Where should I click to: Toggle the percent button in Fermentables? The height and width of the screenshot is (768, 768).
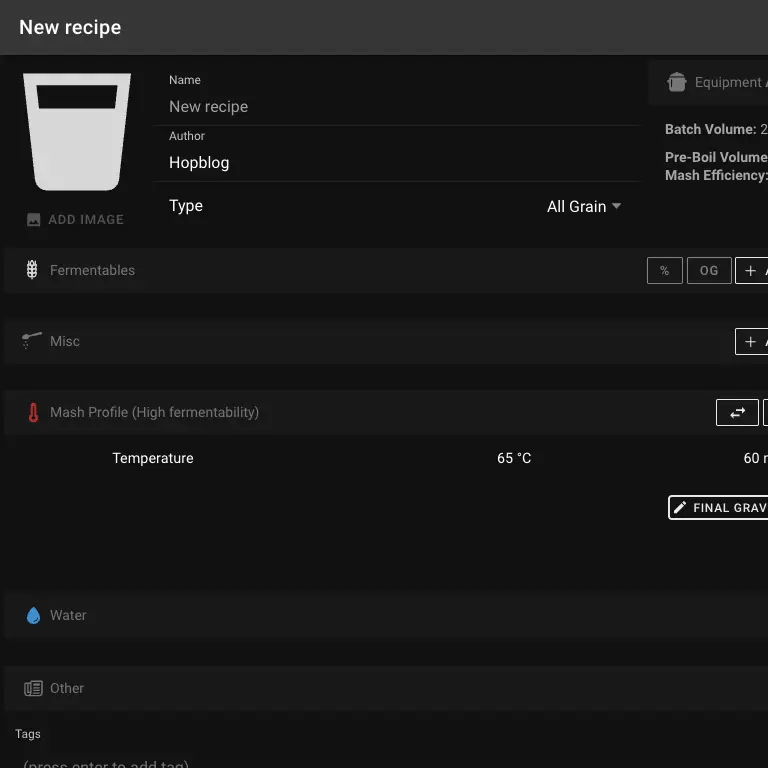tap(664, 271)
